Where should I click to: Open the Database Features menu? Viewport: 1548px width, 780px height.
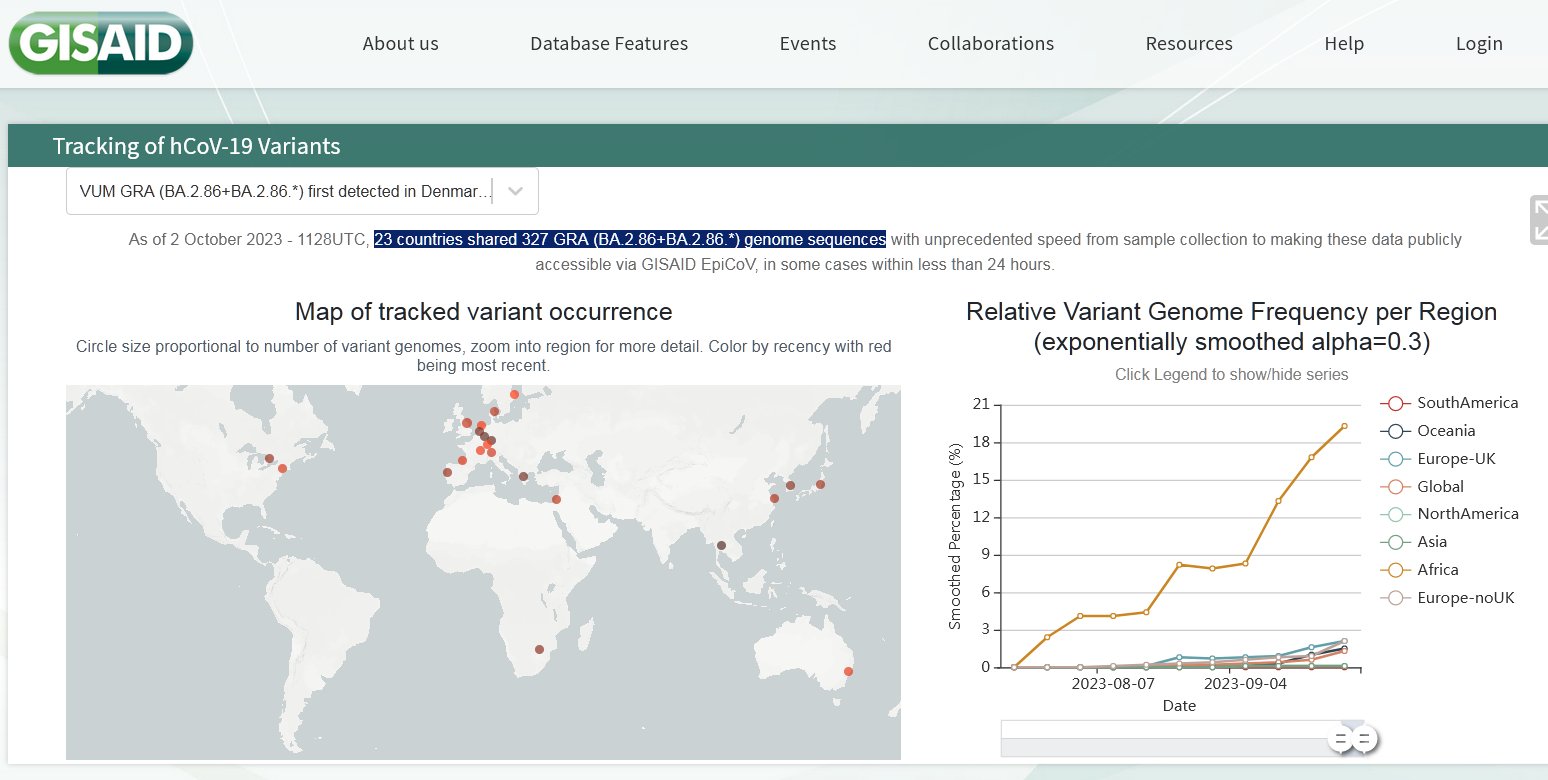(609, 44)
